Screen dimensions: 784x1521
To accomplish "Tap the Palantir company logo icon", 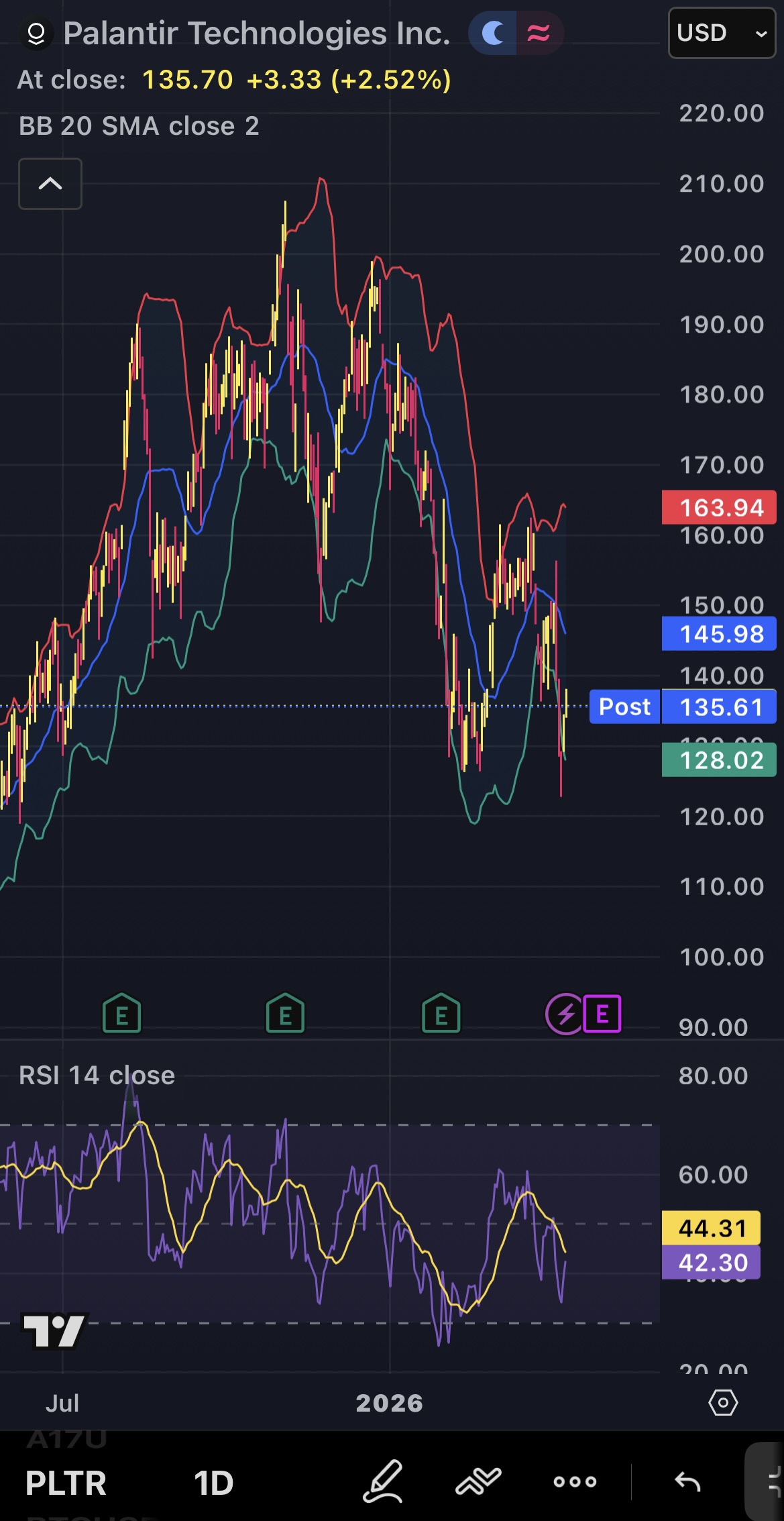I will tap(36, 34).
